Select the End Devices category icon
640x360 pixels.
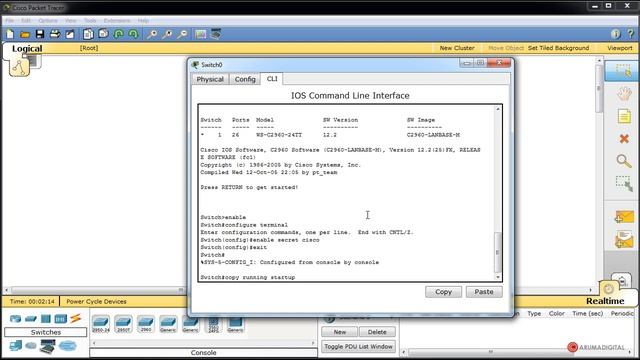(x=16, y=346)
